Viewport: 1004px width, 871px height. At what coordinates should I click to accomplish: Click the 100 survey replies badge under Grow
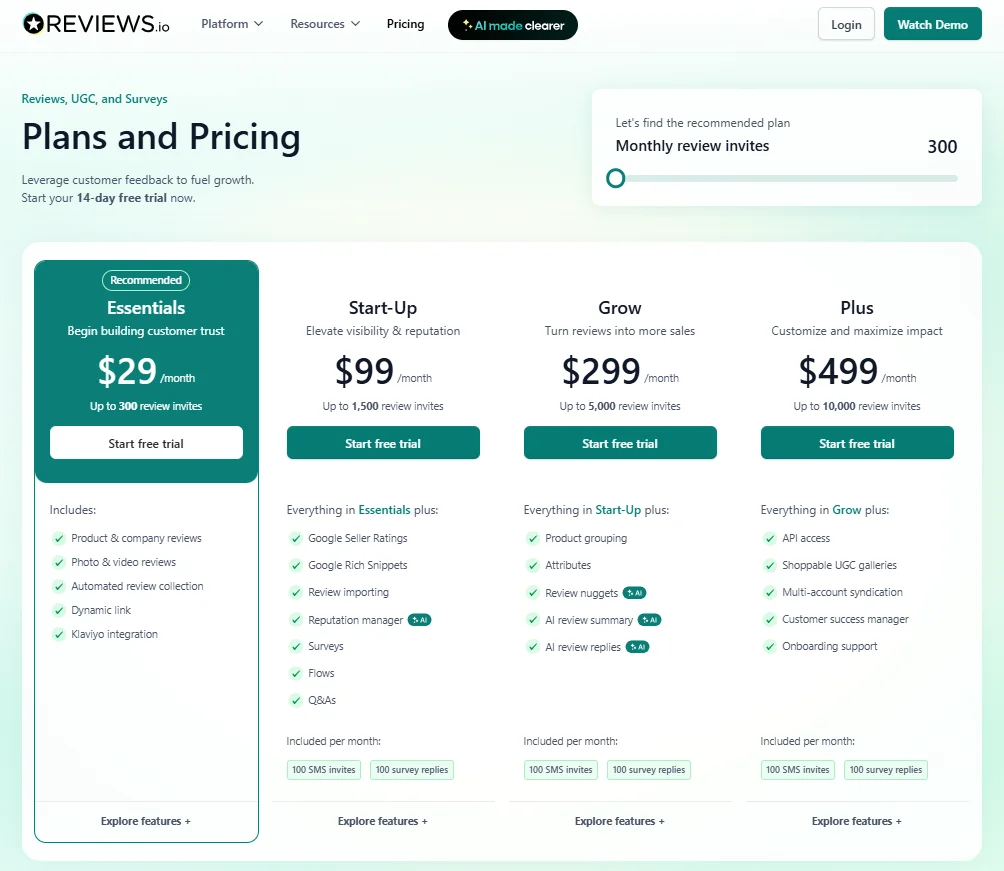pyautogui.click(x=648, y=770)
